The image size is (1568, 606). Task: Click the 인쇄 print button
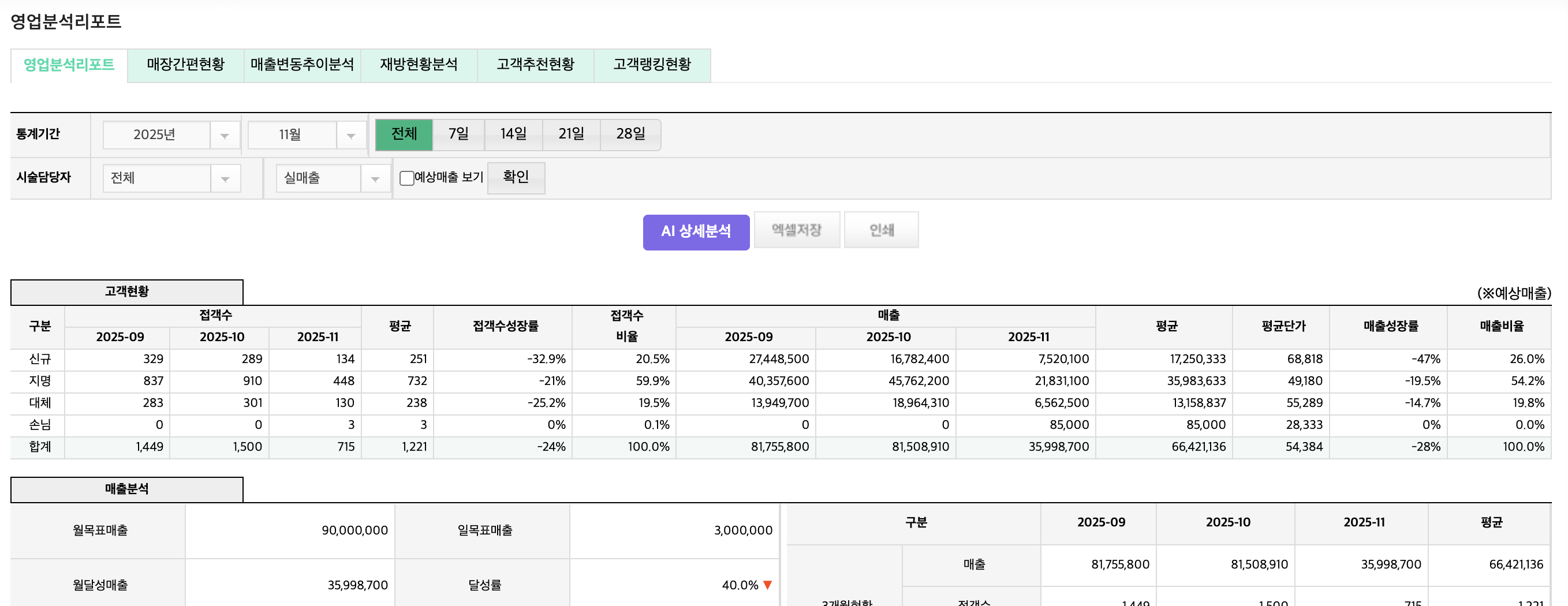[x=881, y=230]
